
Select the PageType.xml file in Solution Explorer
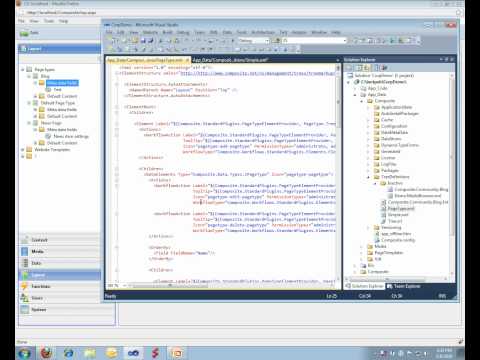(x=401, y=209)
